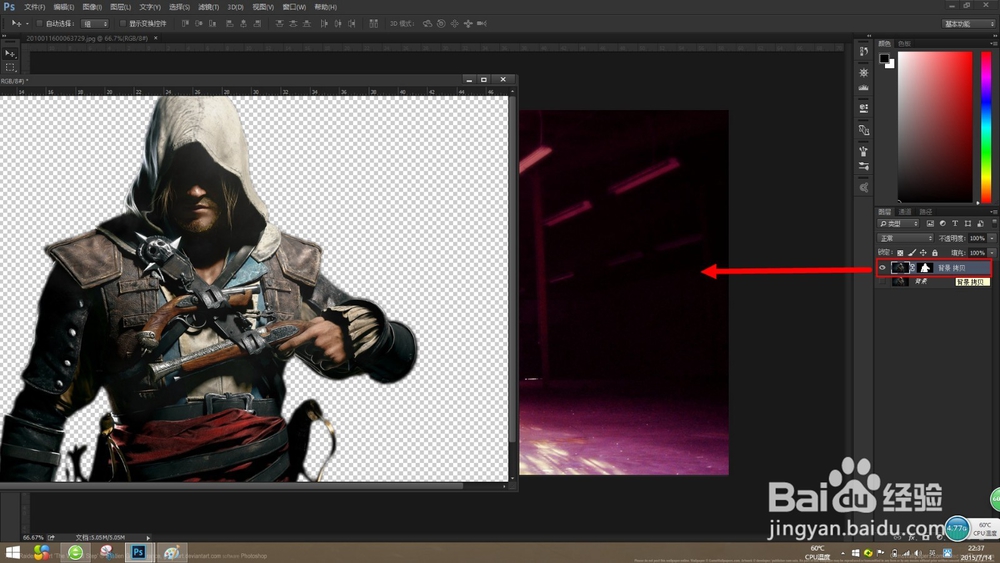
Task: Toggle lock transparent pixels in Layers
Action: 900,253
